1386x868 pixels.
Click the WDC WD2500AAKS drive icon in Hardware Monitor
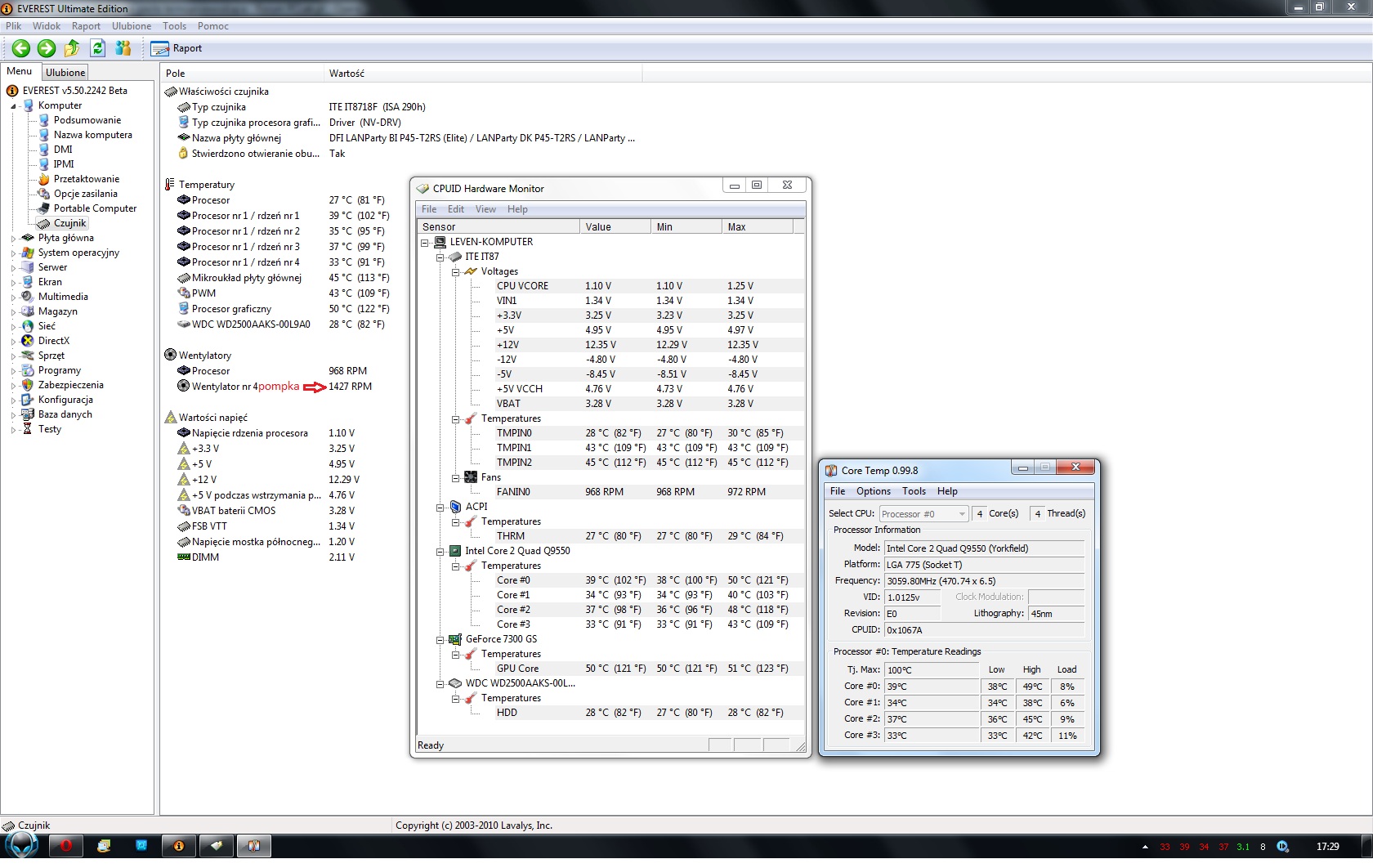(456, 683)
